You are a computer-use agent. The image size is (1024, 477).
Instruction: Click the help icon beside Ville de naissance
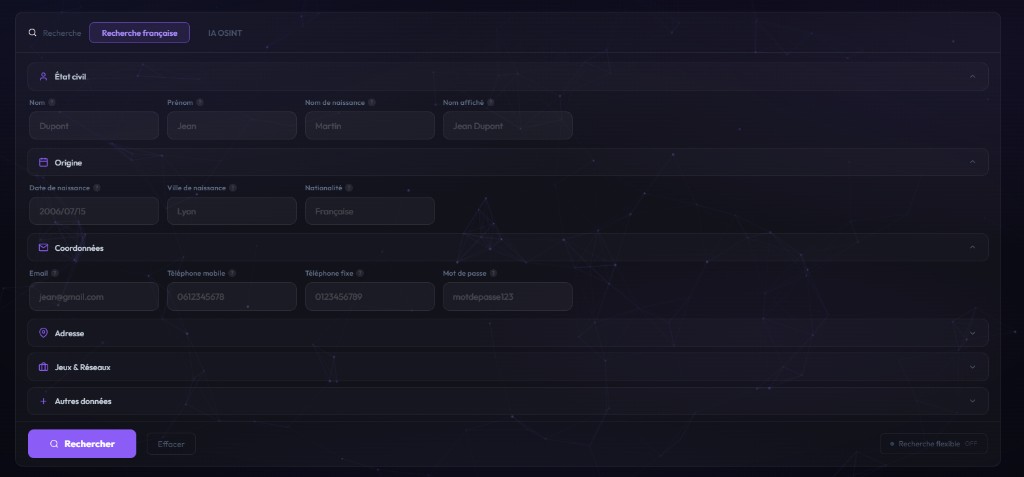pos(233,188)
